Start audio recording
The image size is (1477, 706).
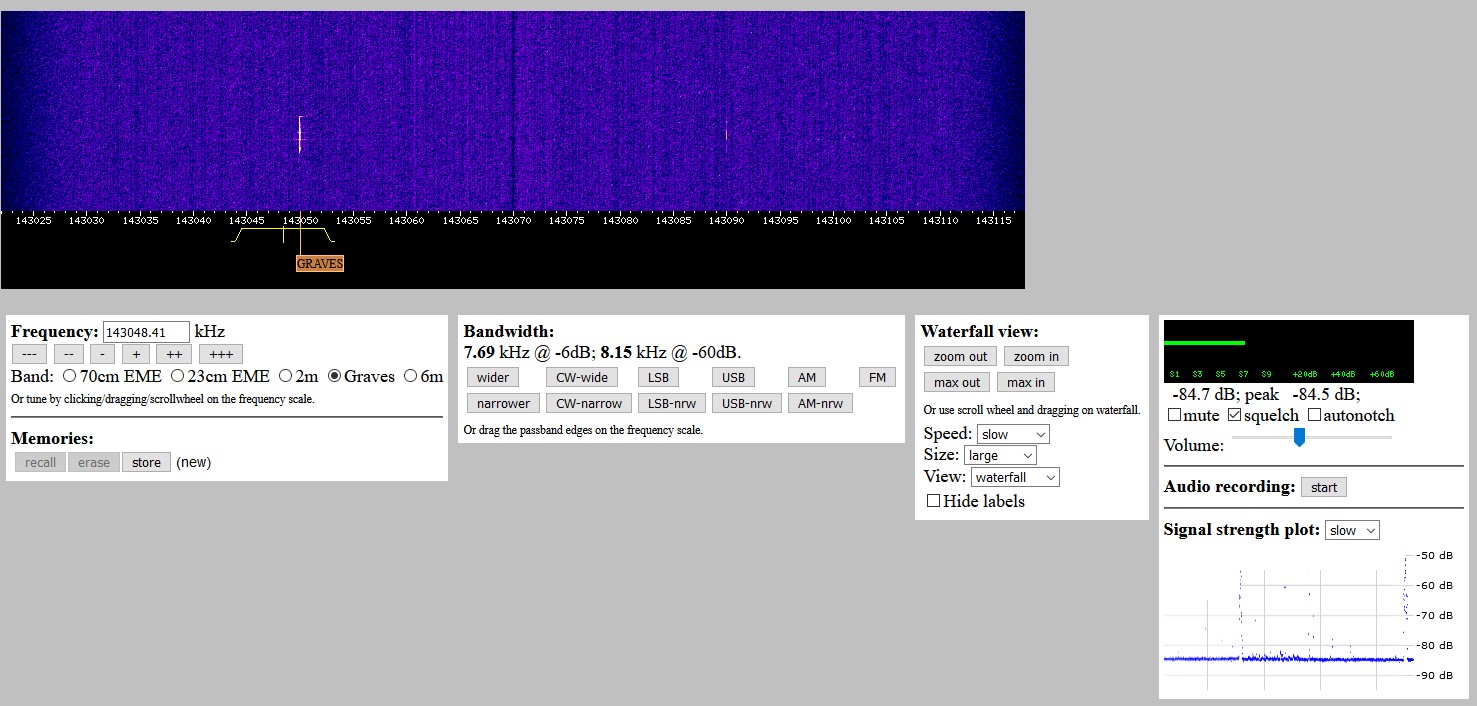1323,487
